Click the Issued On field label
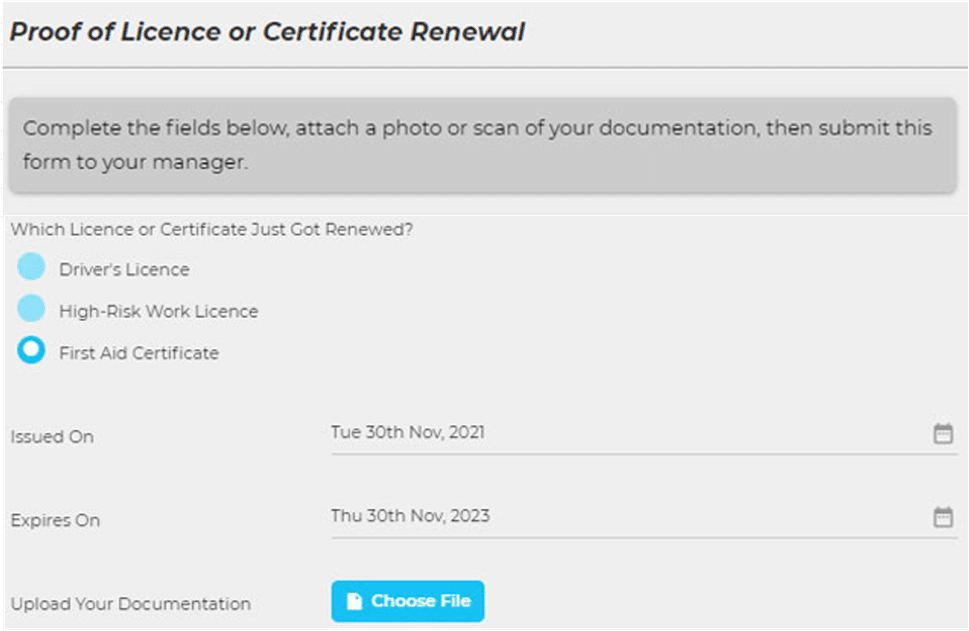This screenshot has height=631, width=969. [52, 437]
